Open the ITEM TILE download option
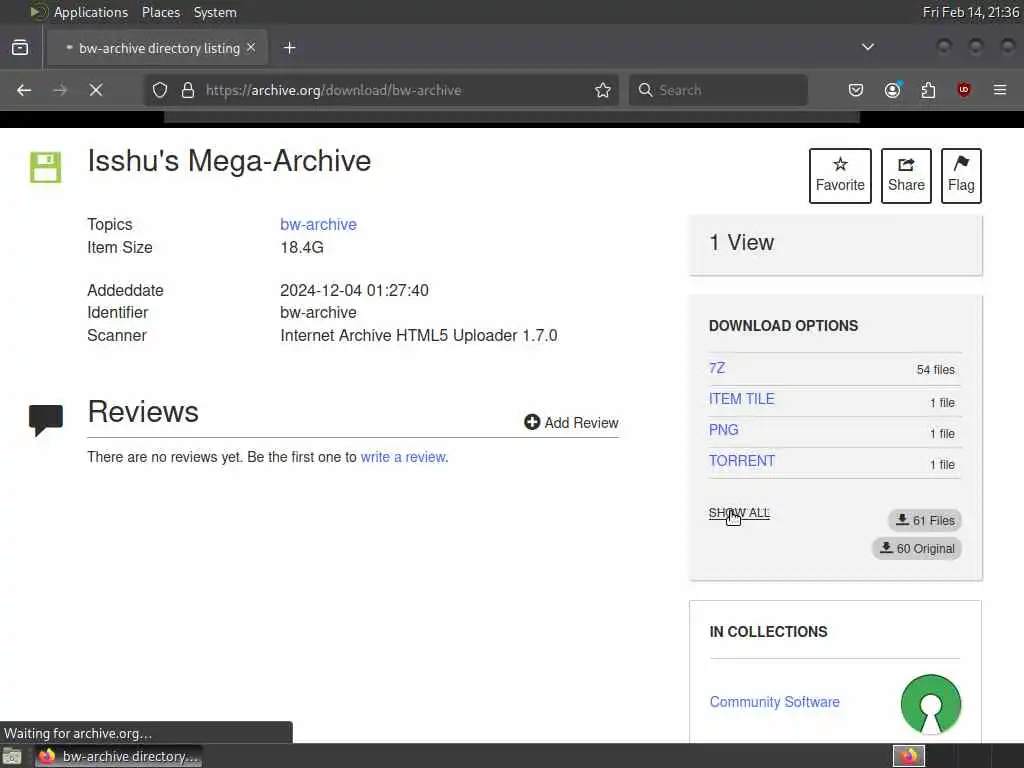This screenshot has height=768, width=1024. 741,399
